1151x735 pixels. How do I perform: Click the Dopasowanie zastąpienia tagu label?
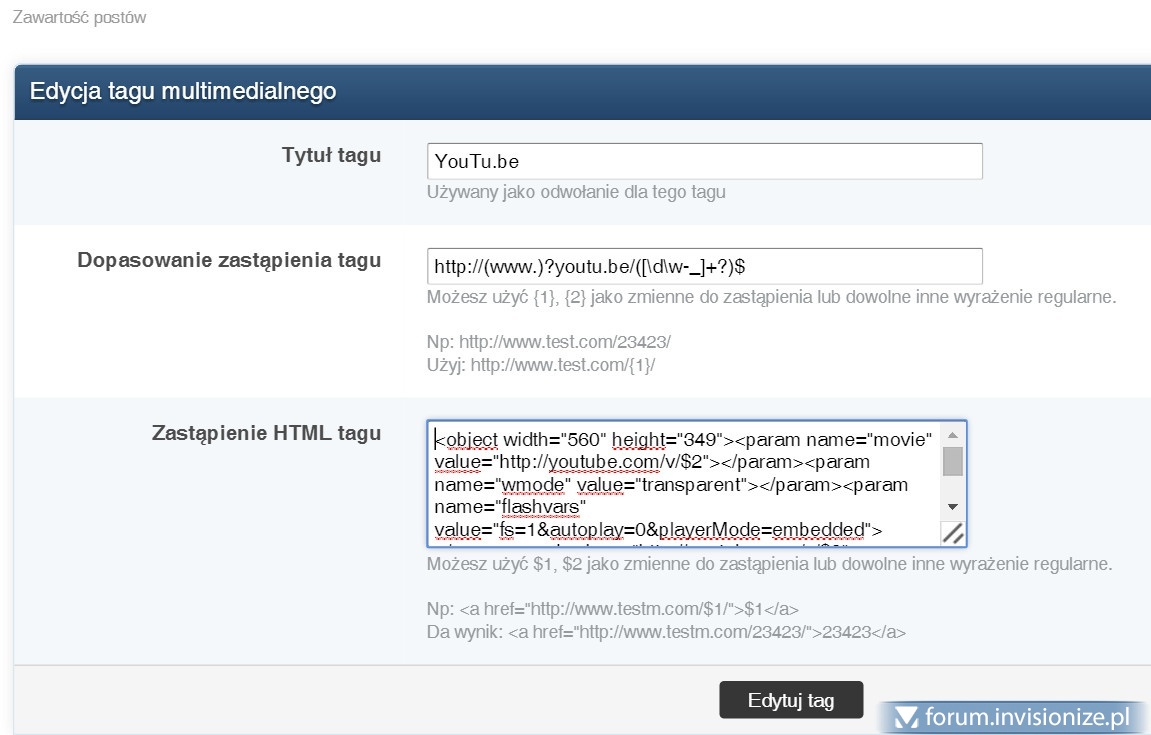(229, 260)
